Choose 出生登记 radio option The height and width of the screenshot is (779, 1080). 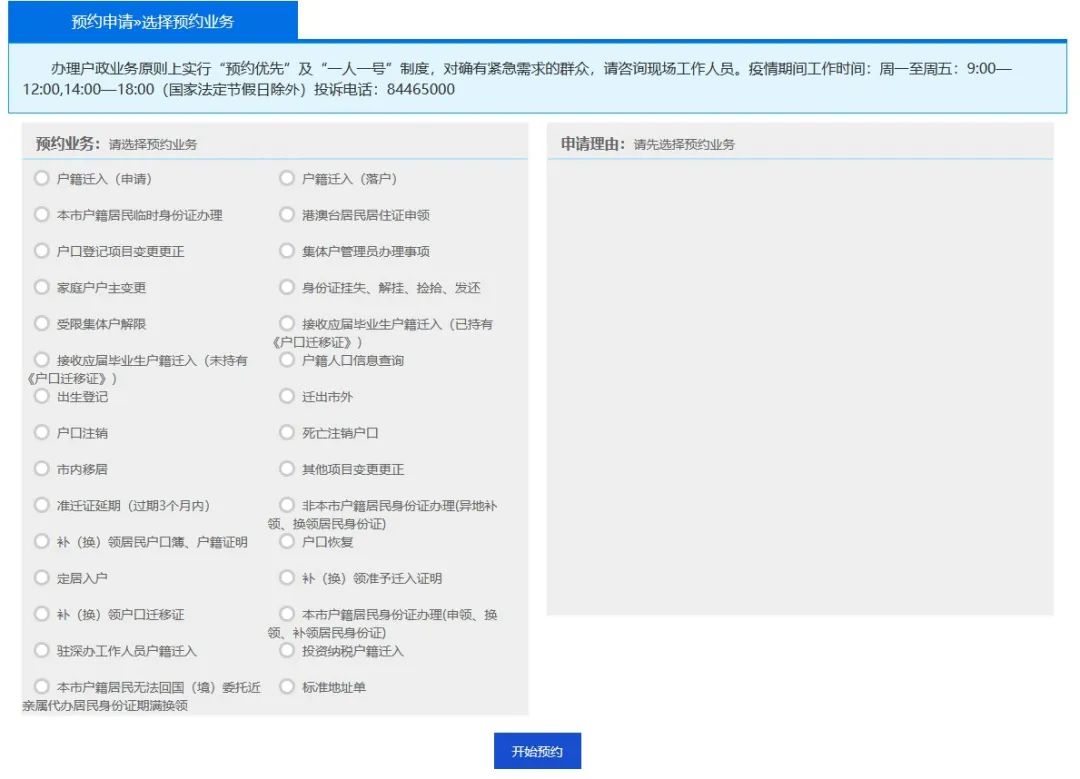(x=42, y=396)
